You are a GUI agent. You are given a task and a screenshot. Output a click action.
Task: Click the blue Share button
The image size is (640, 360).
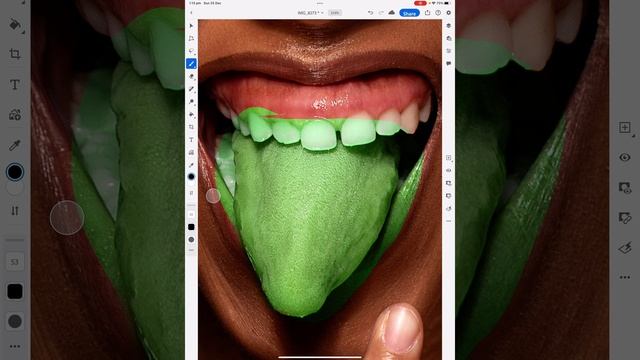point(409,13)
